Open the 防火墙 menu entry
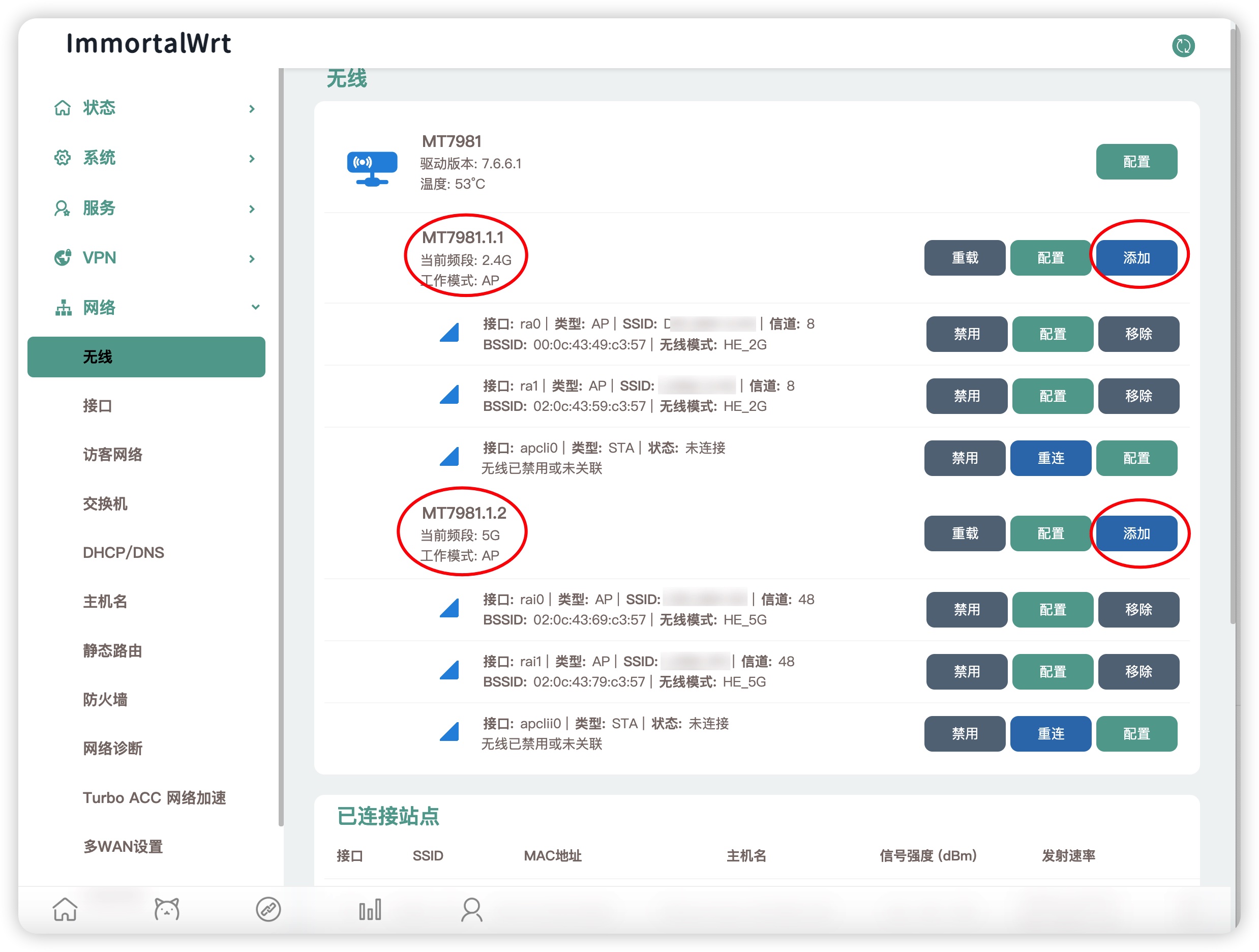Image resolution: width=1259 pixels, height=952 pixels. [x=105, y=699]
